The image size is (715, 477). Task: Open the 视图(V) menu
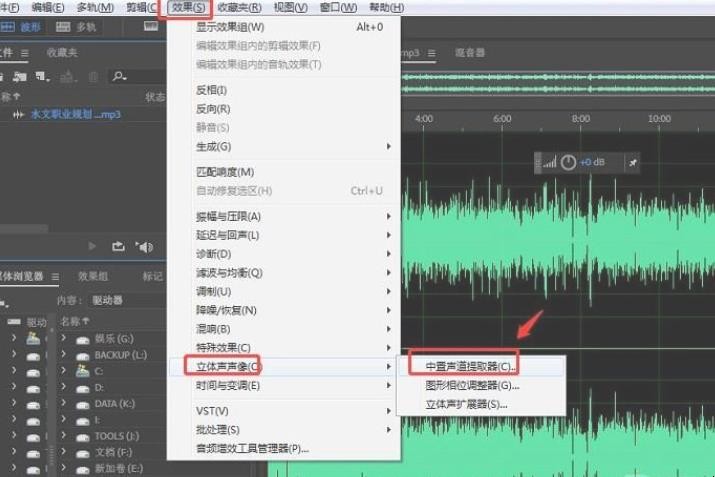click(x=290, y=7)
